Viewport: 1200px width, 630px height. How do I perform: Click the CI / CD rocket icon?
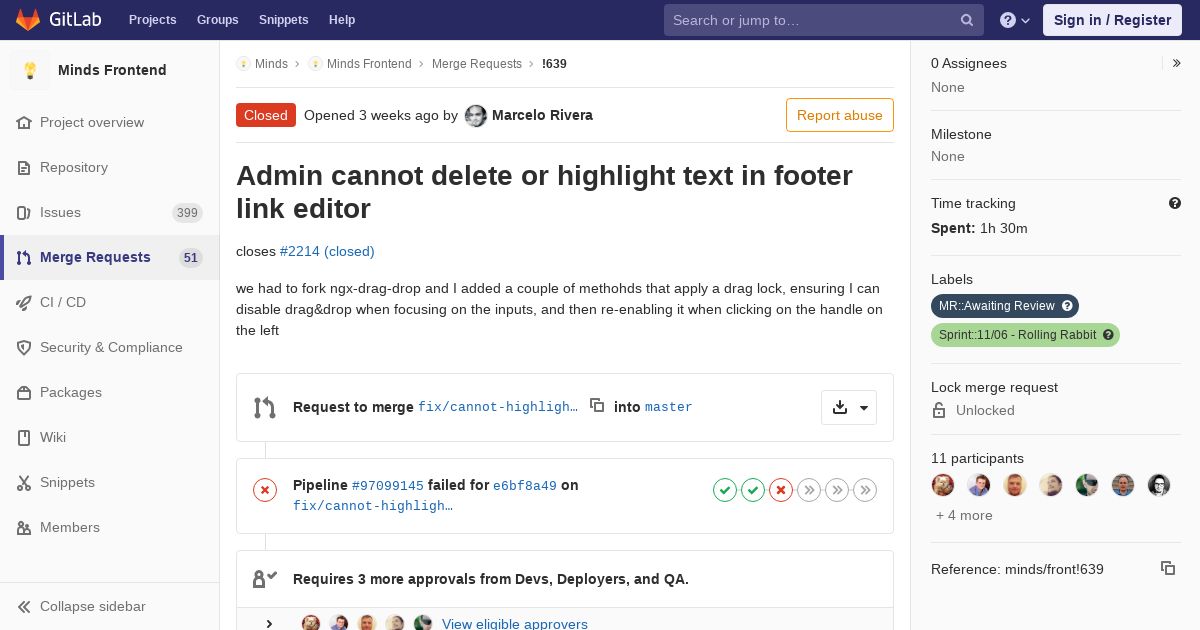[x=24, y=302]
